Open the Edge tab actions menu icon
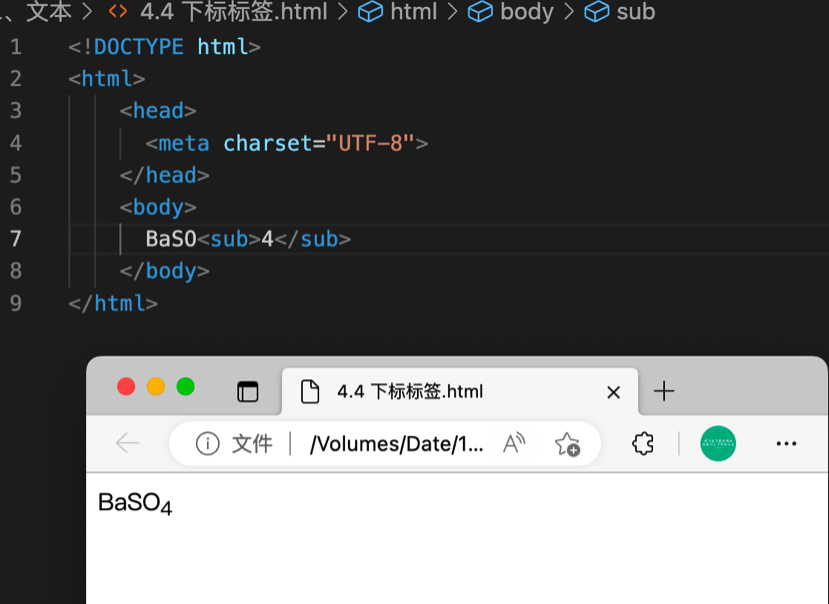Image resolution: width=829 pixels, height=604 pixels. [x=247, y=392]
